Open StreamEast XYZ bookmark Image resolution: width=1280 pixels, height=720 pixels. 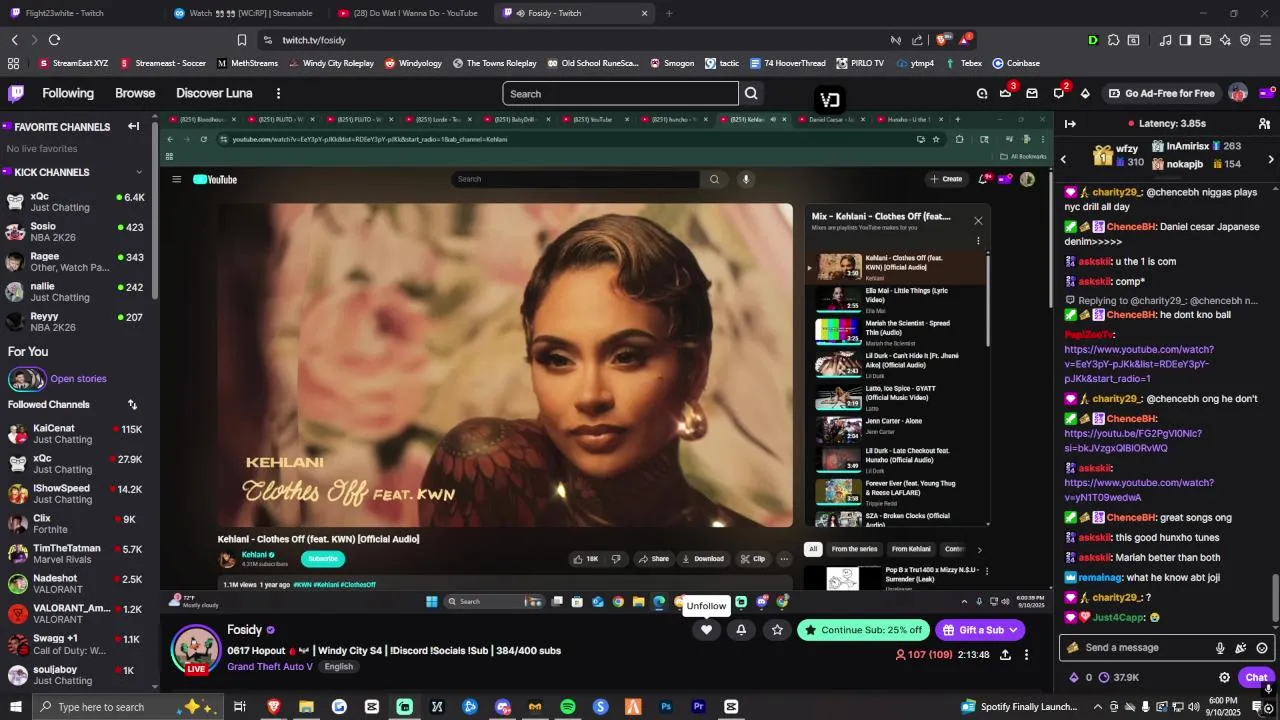click(73, 63)
